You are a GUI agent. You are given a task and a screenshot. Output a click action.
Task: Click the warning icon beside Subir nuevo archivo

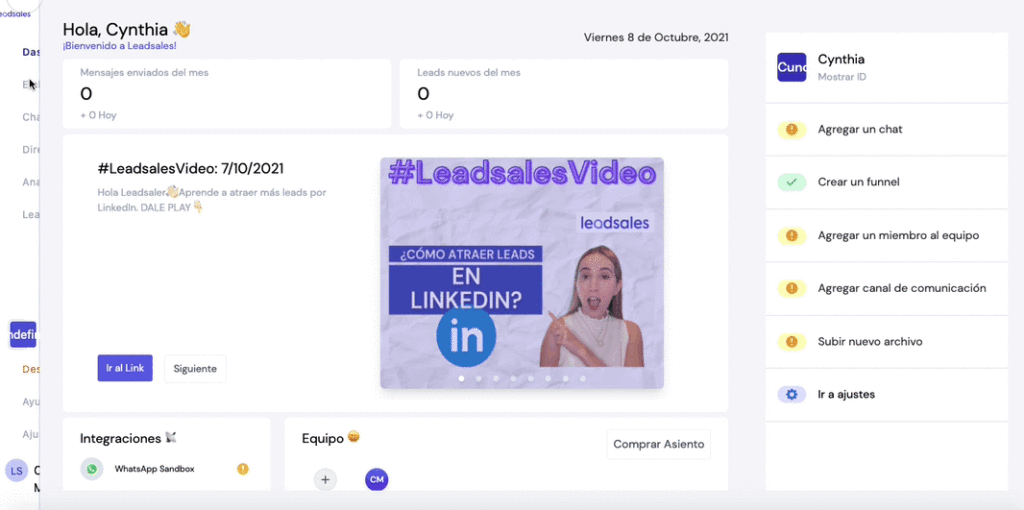tap(792, 342)
